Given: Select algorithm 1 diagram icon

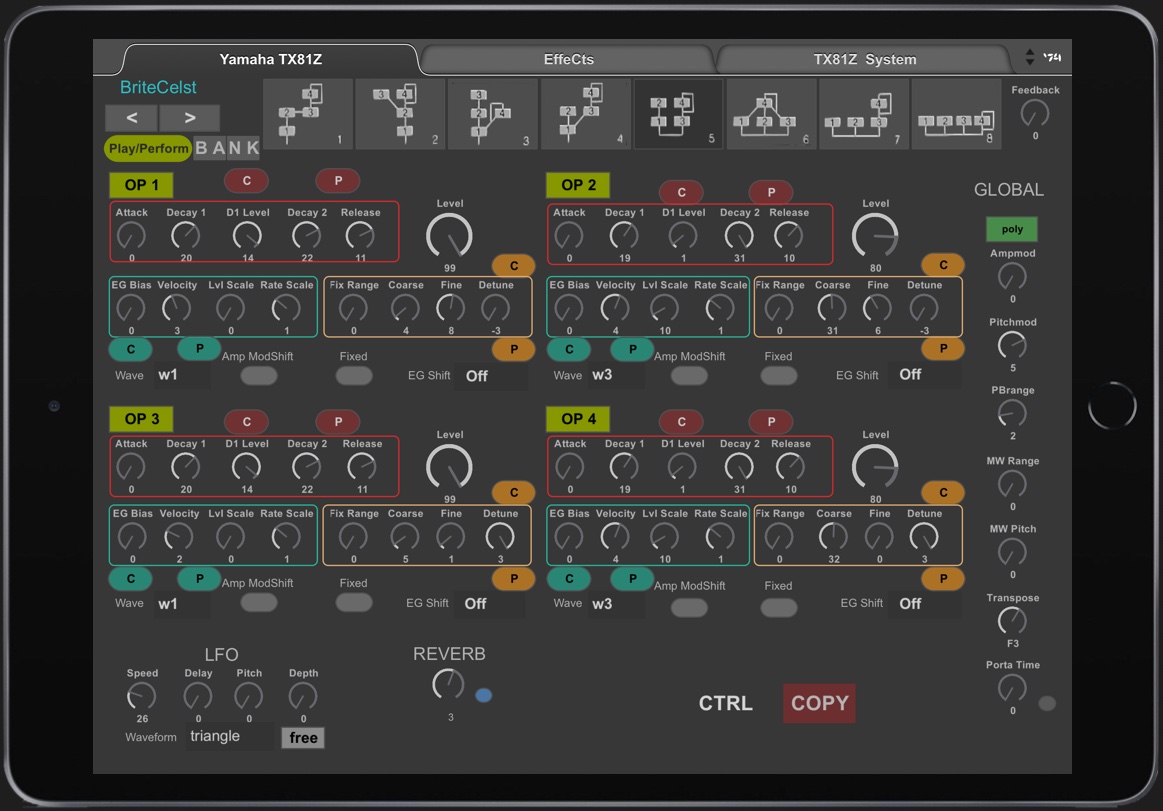Looking at the screenshot, I should click(x=307, y=114).
